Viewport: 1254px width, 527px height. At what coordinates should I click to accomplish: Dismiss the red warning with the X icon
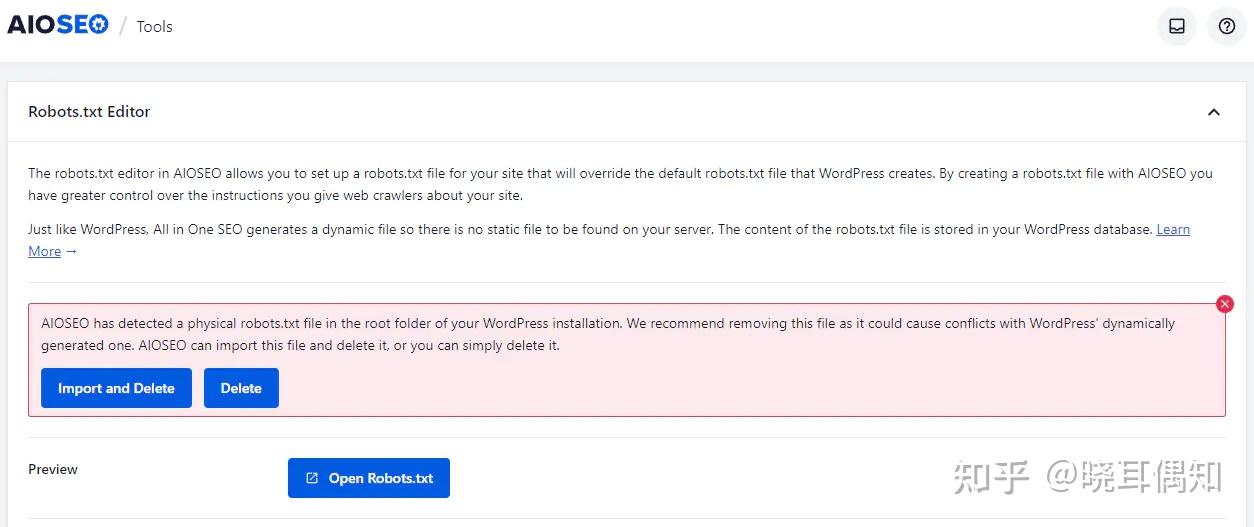(x=1225, y=304)
